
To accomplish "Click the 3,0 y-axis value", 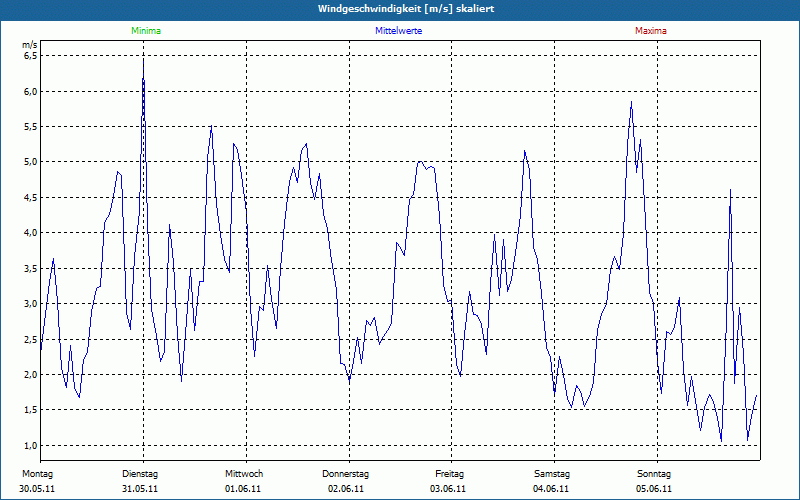I will (x=31, y=304).
